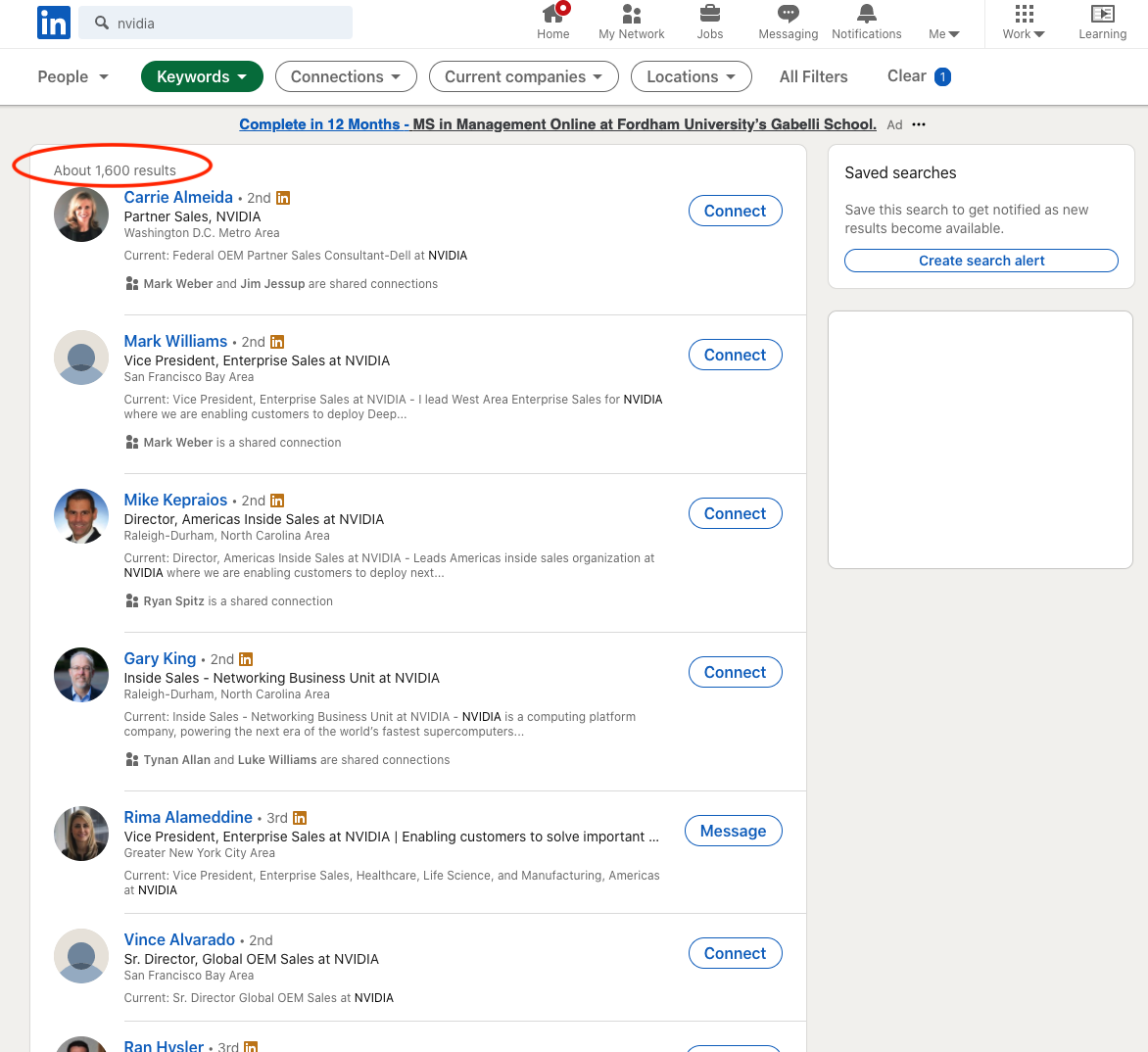Image resolution: width=1148 pixels, height=1052 pixels.
Task: Expand the Locations filter dropdown
Action: (691, 76)
